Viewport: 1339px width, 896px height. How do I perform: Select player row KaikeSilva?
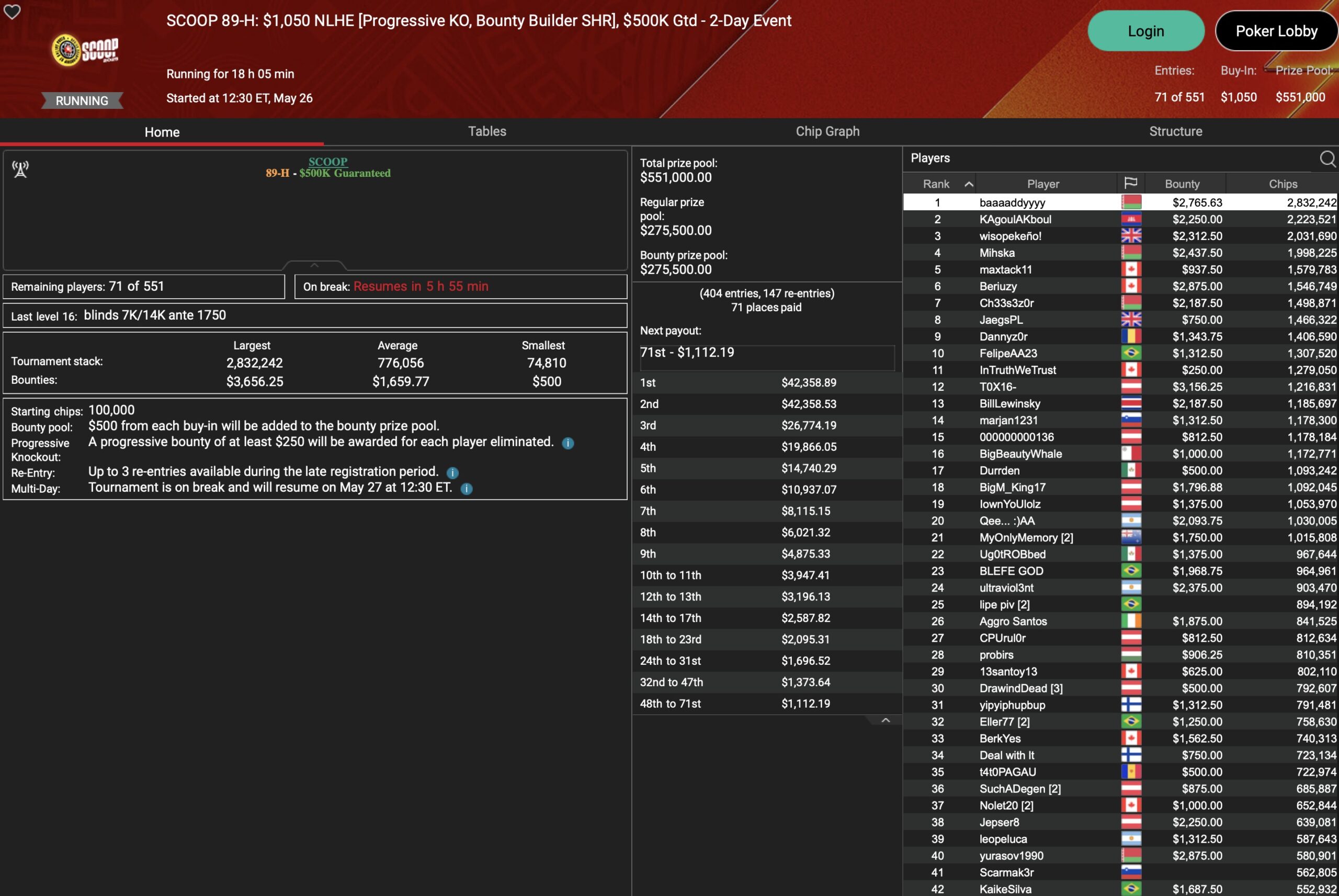pos(1121,889)
